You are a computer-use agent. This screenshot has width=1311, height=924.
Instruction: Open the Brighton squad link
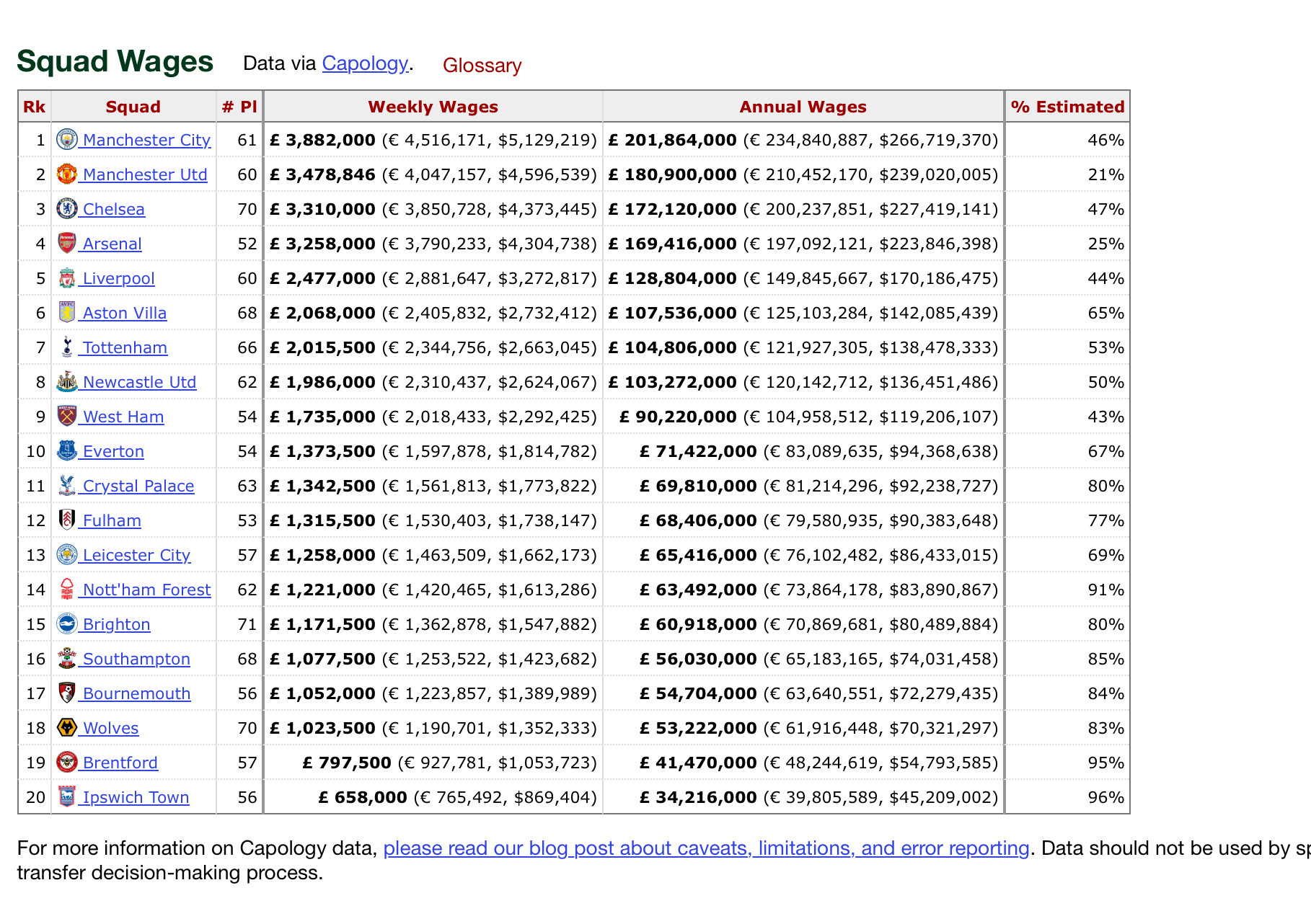116,624
